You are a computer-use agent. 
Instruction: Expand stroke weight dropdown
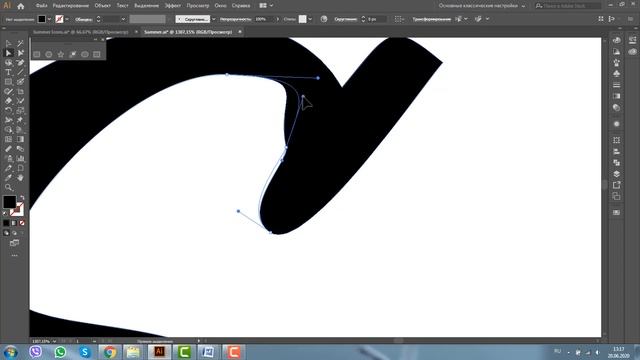click(123, 19)
